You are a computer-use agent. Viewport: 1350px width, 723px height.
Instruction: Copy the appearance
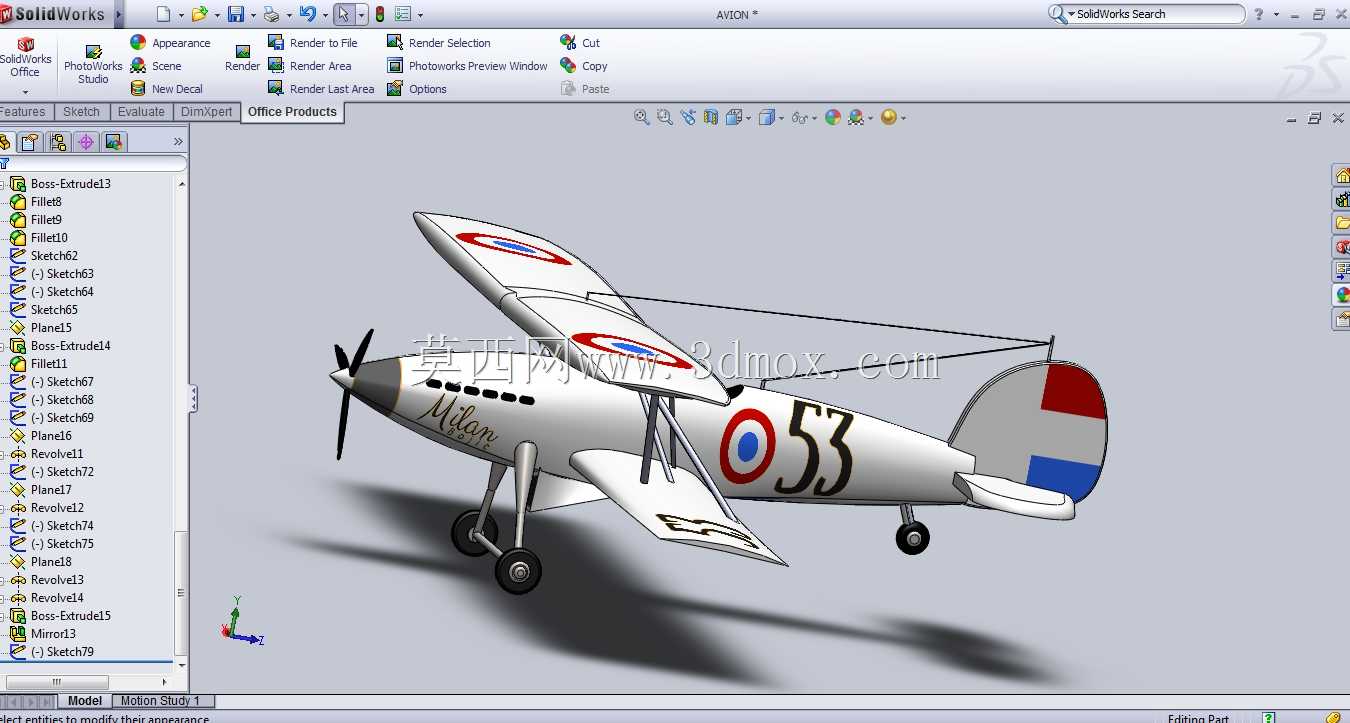(x=583, y=66)
